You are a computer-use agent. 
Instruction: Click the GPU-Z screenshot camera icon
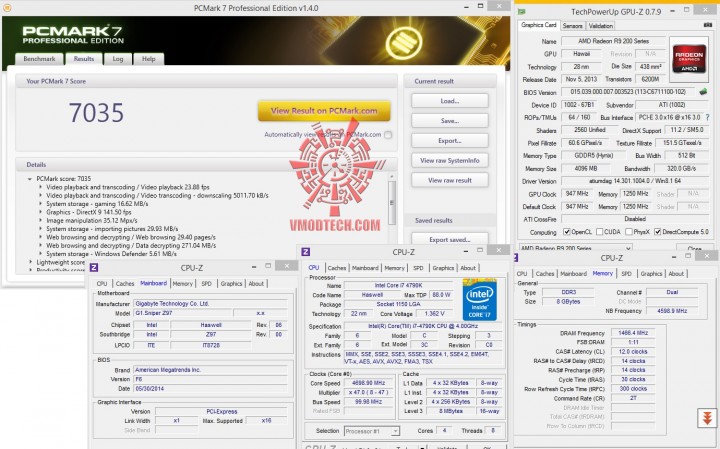click(708, 25)
